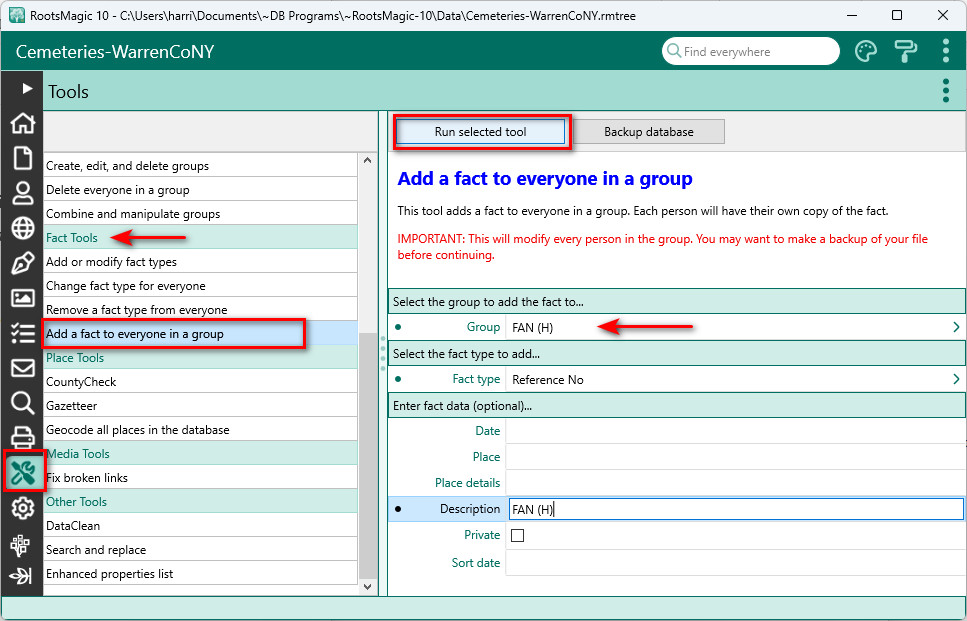Screen dimensions: 967x621
Task: Select Add a fact to everyone in a group
Action: coord(200,334)
